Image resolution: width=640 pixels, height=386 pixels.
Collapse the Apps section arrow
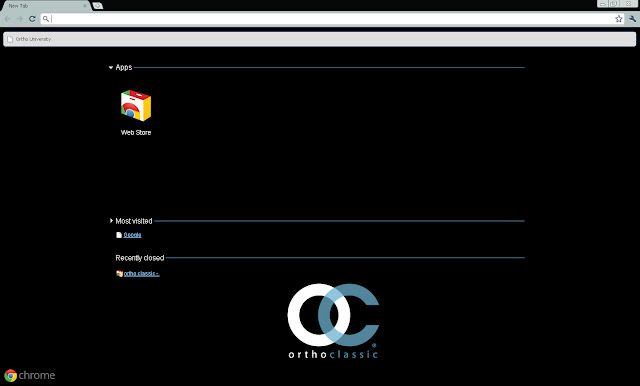111,67
